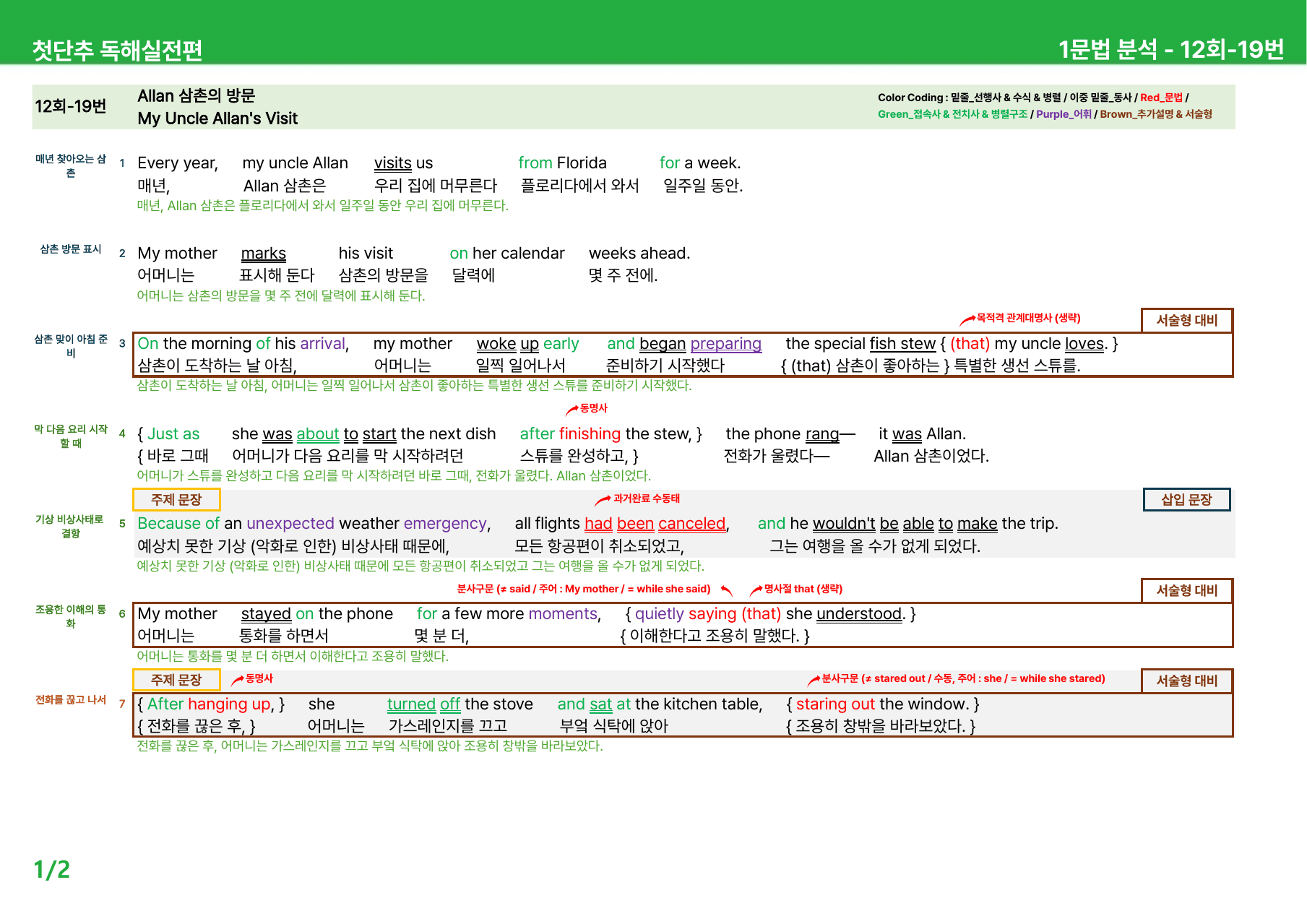1307x924 pixels.
Task: Click the red phrase 'staring out' in sentence 7
Action: coord(835,704)
